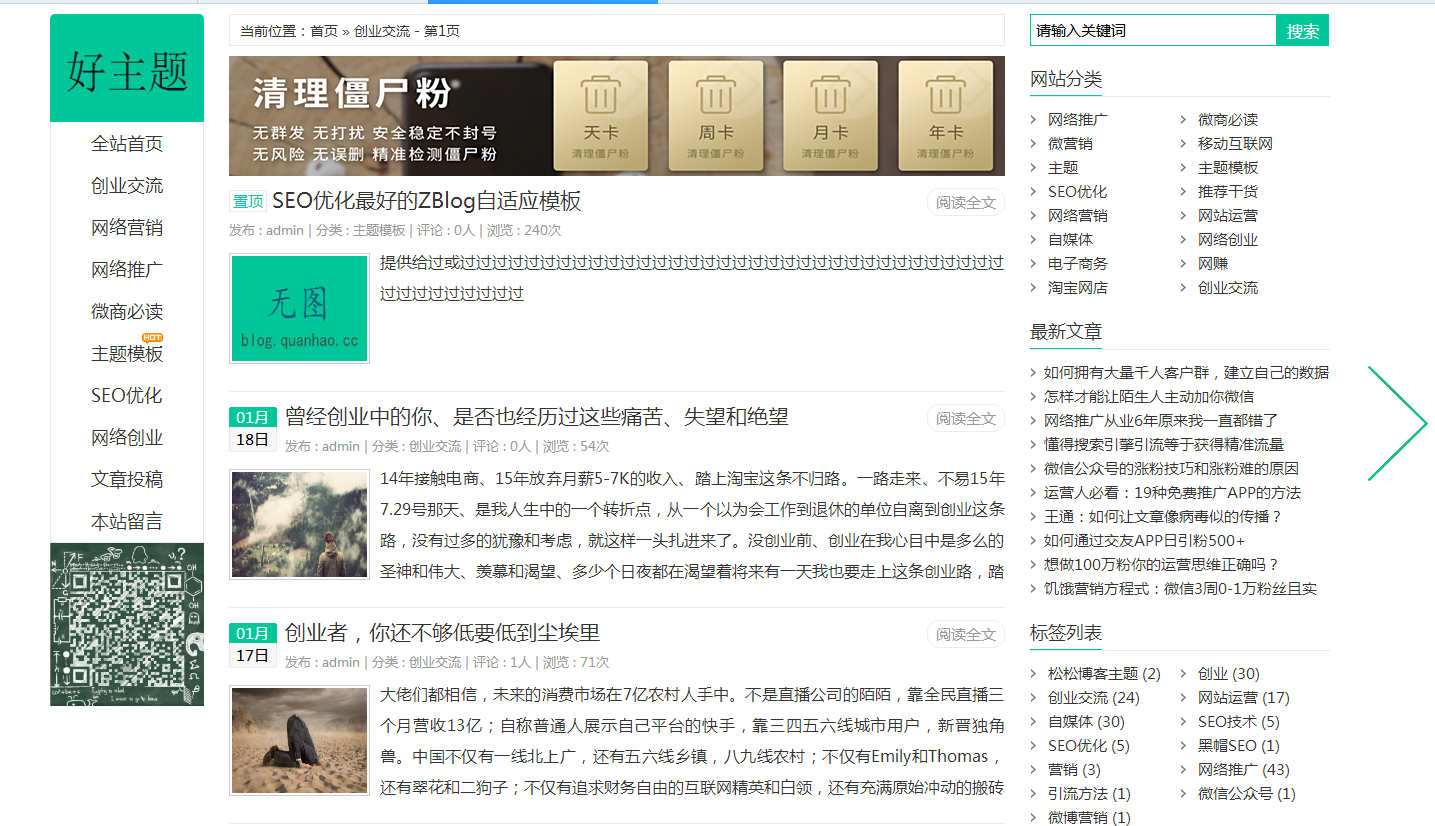Select 文章投稿 in the left menu
Image resolution: width=1435 pixels, height=826 pixels.
127,480
